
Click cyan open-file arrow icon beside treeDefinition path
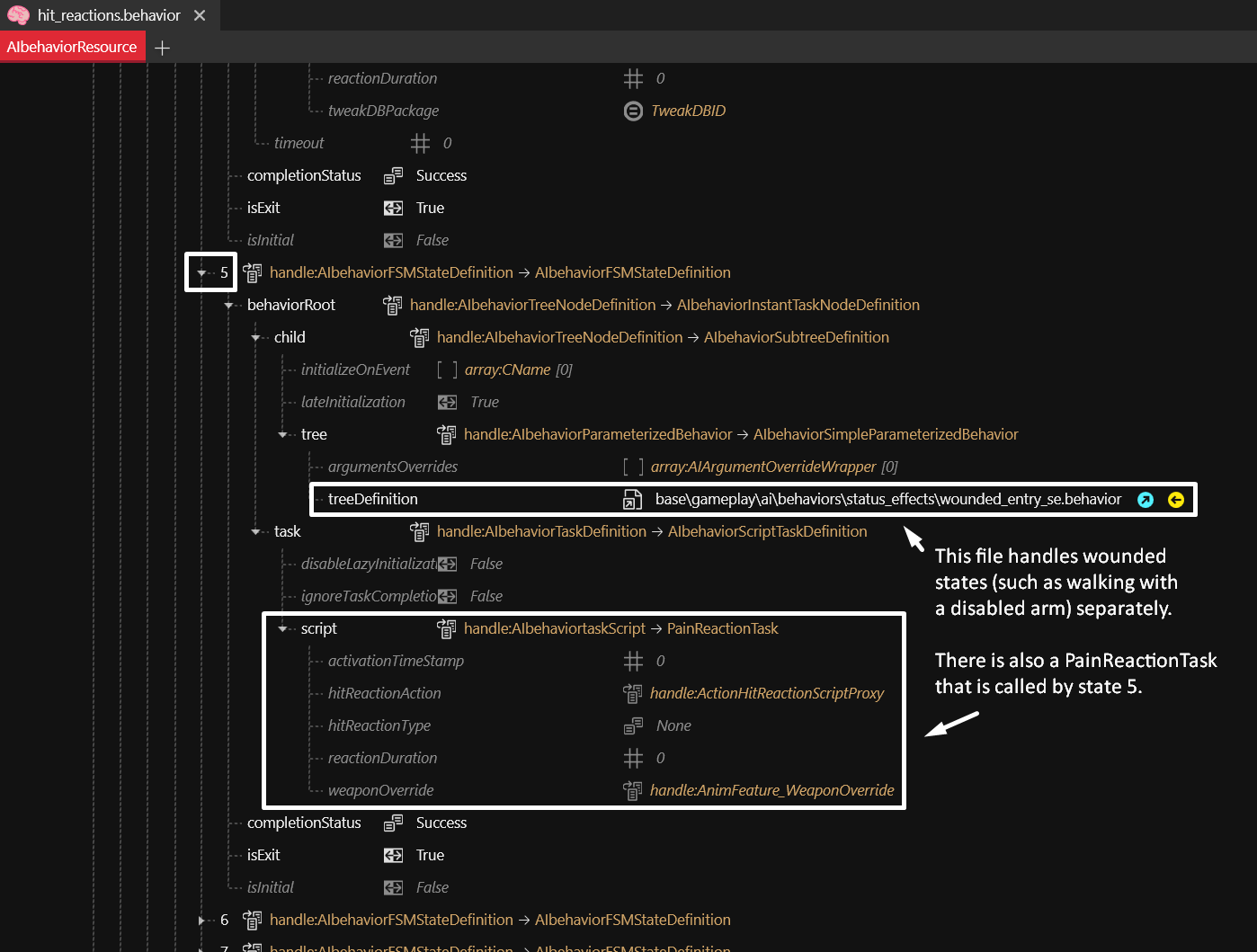tap(1145, 500)
